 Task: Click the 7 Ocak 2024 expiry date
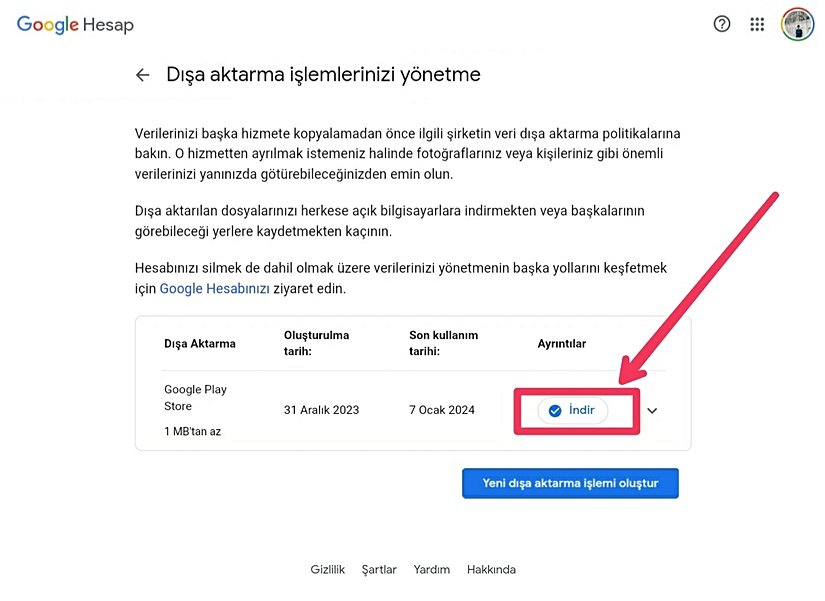442,410
